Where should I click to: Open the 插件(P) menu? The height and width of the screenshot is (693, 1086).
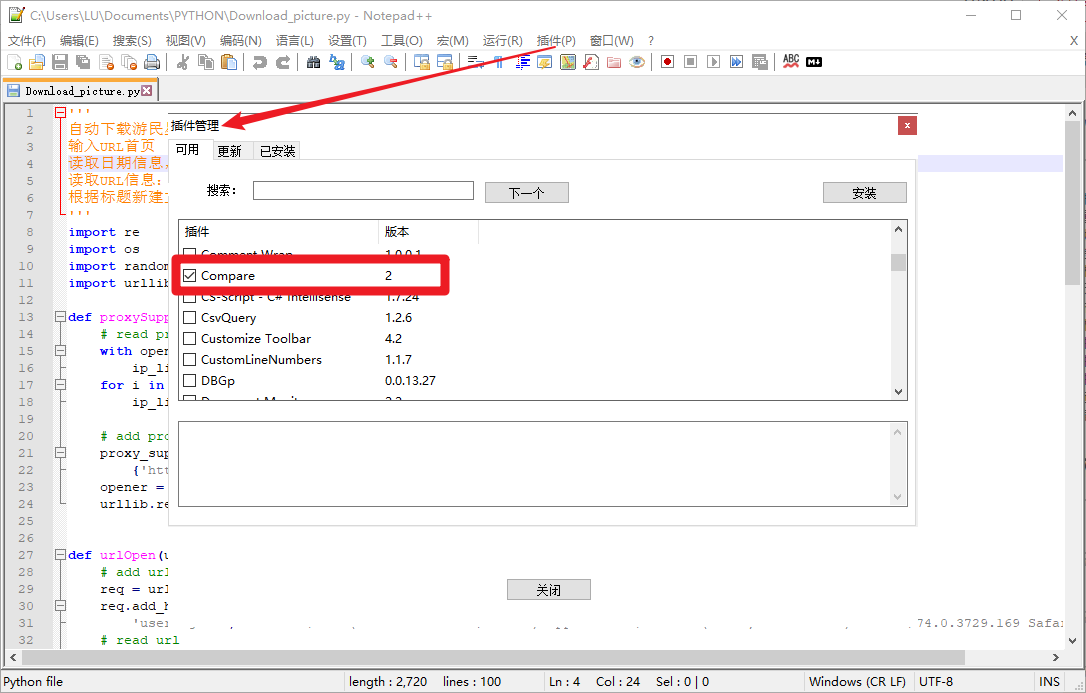[x=556, y=41]
